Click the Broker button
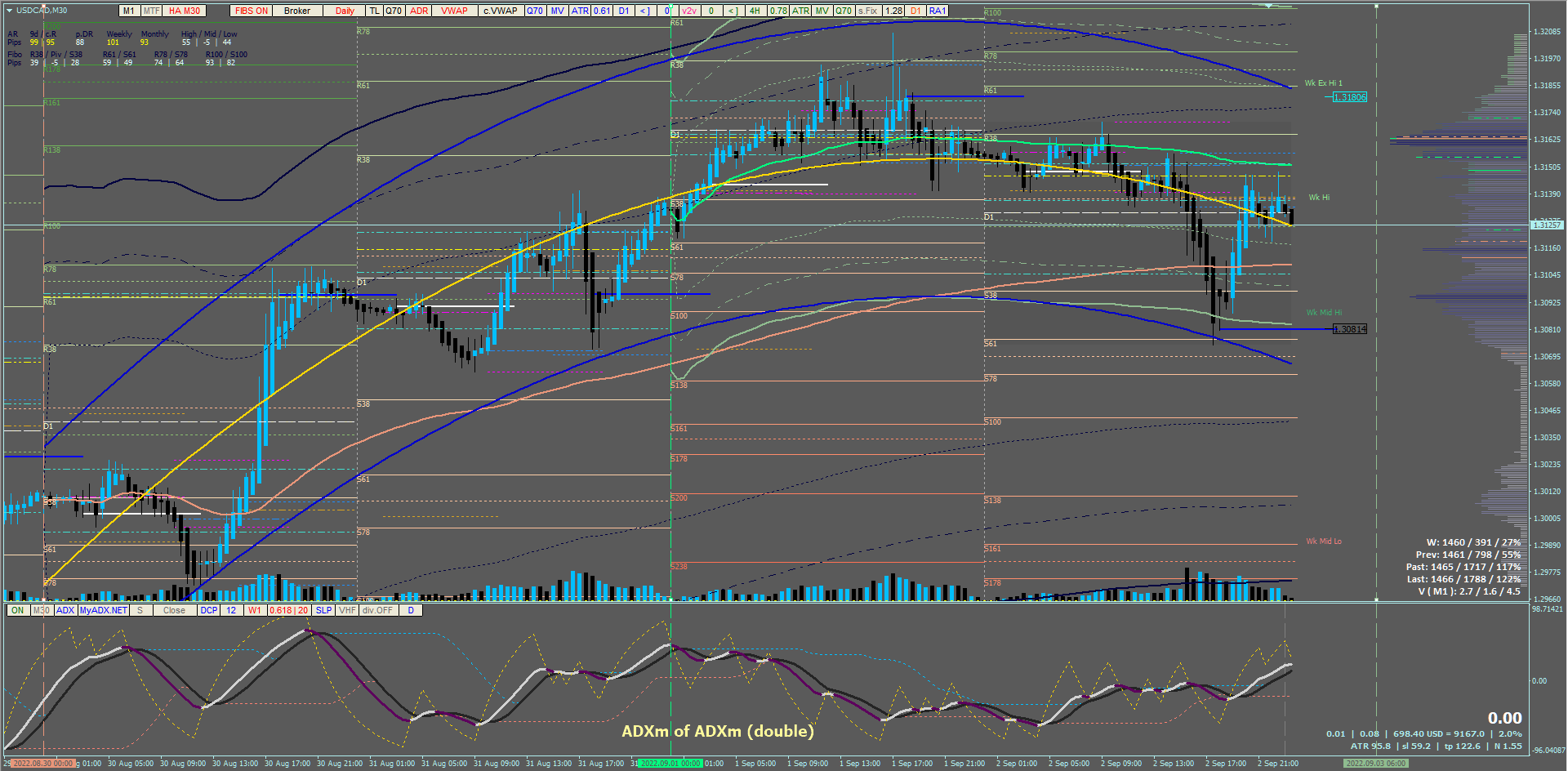 tap(297, 11)
